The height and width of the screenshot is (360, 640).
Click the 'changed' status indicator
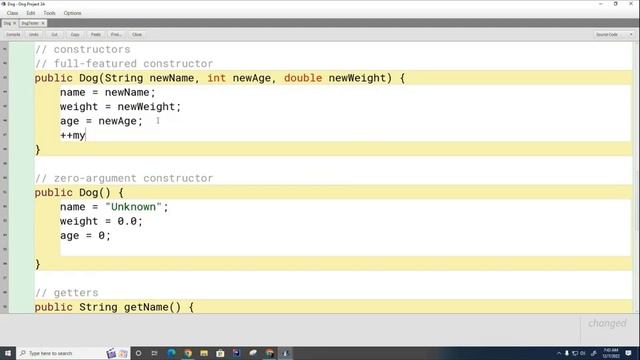(x=607, y=323)
